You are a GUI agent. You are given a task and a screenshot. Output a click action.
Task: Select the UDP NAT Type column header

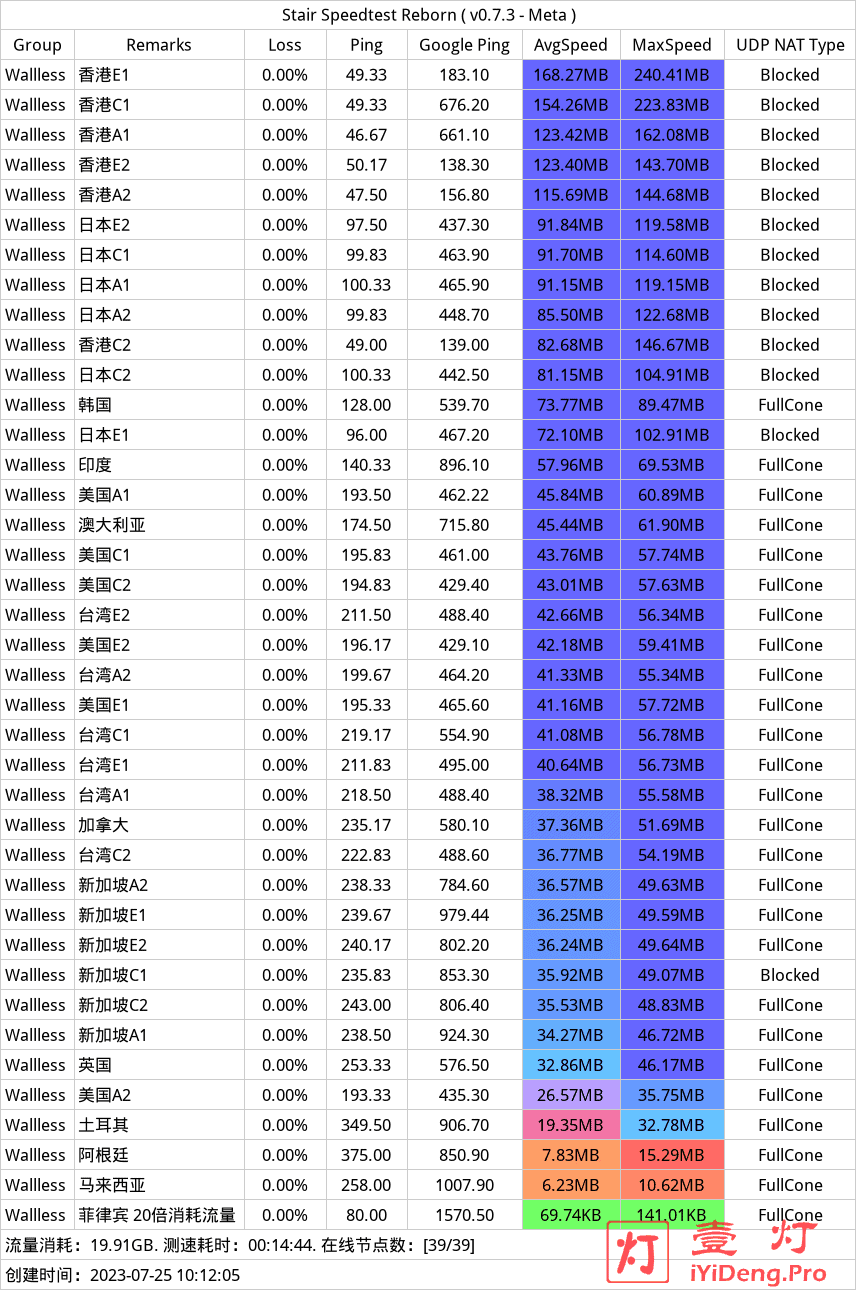pyautogui.click(x=790, y=45)
